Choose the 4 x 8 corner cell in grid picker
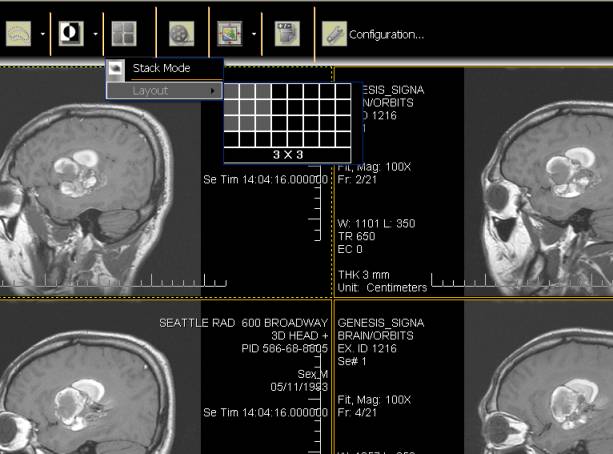 tap(343, 139)
